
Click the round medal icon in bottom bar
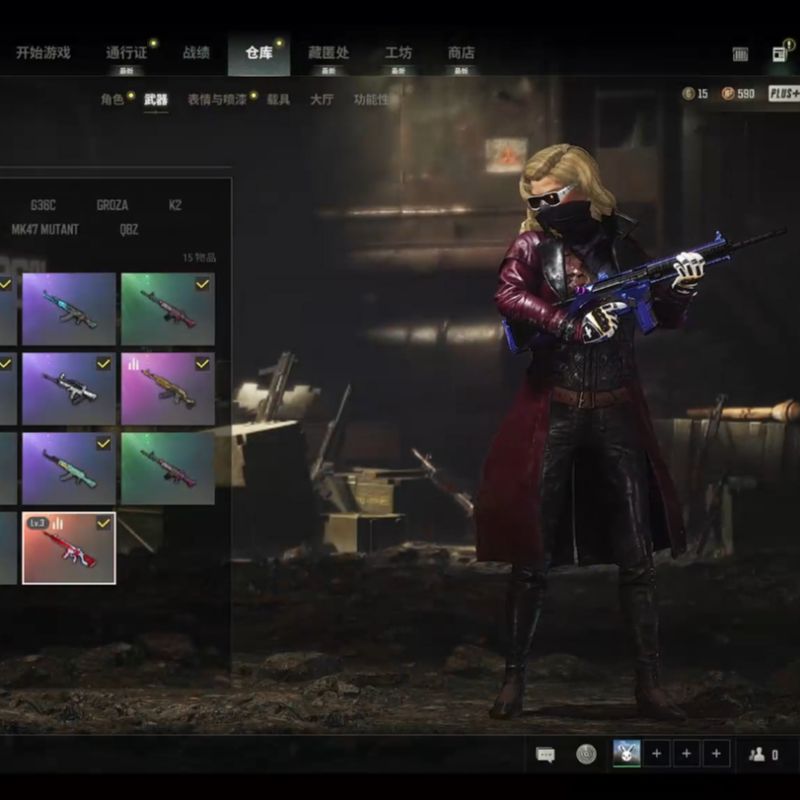[x=586, y=755]
